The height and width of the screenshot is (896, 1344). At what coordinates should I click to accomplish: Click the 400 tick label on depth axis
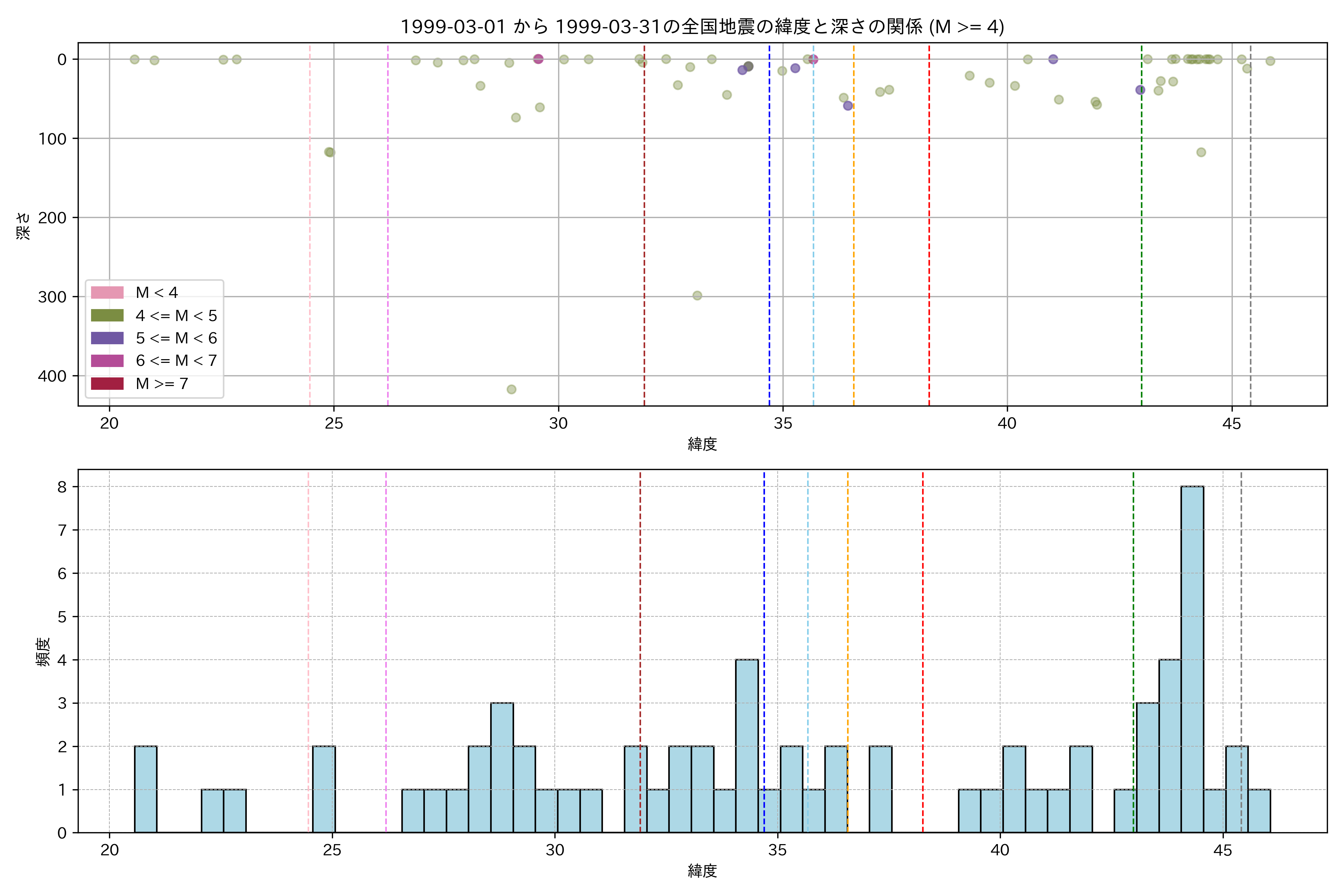tap(52, 376)
